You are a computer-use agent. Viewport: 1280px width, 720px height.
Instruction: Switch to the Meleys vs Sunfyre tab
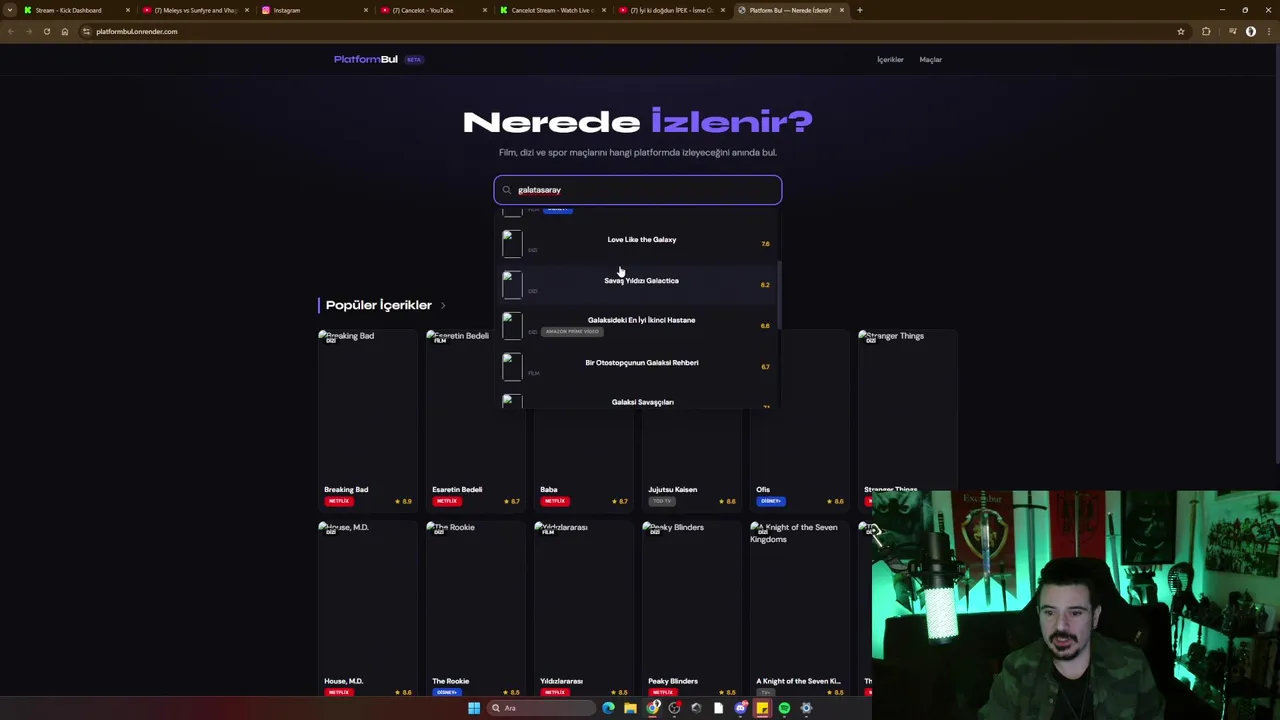point(195,10)
